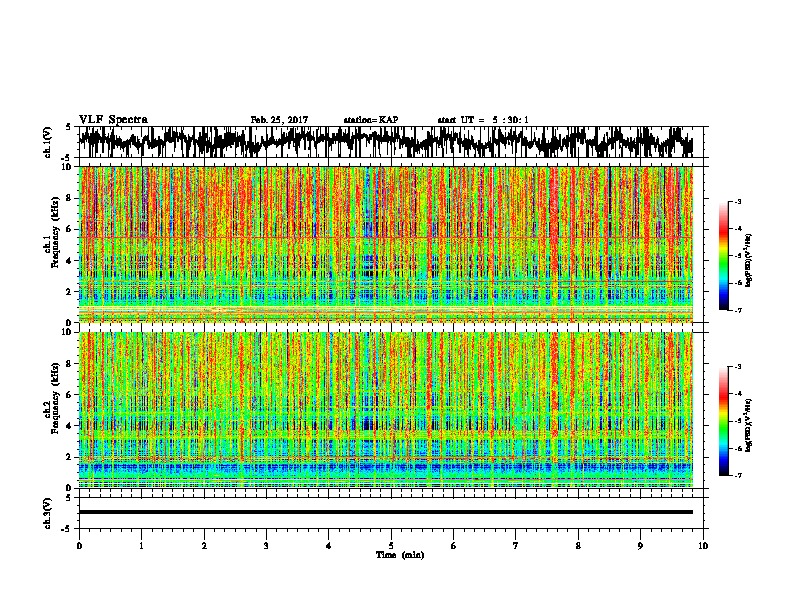Click time axis tick label '9'

tap(640, 546)
